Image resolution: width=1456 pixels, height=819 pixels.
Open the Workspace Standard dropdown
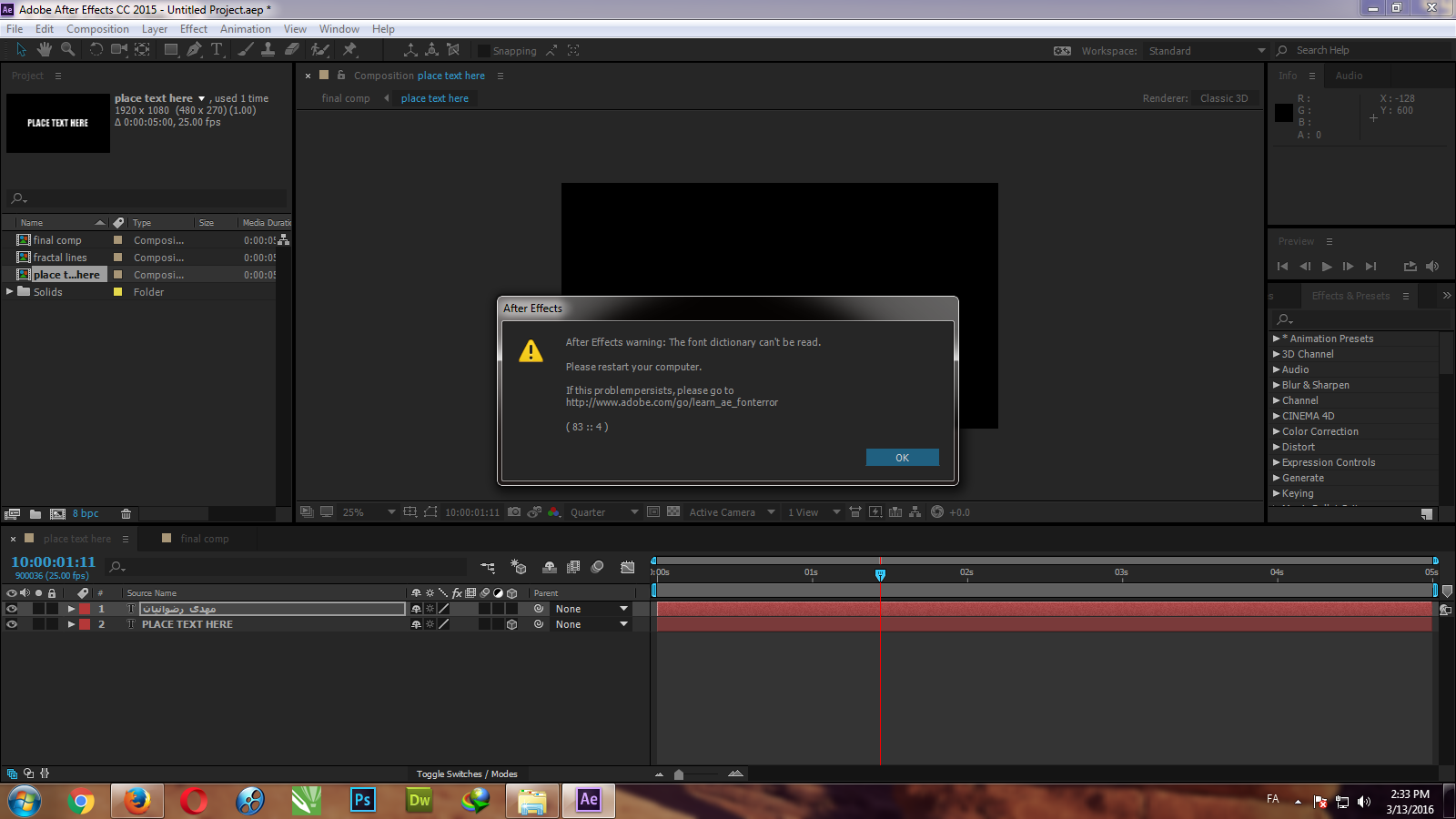(1206, 51)
